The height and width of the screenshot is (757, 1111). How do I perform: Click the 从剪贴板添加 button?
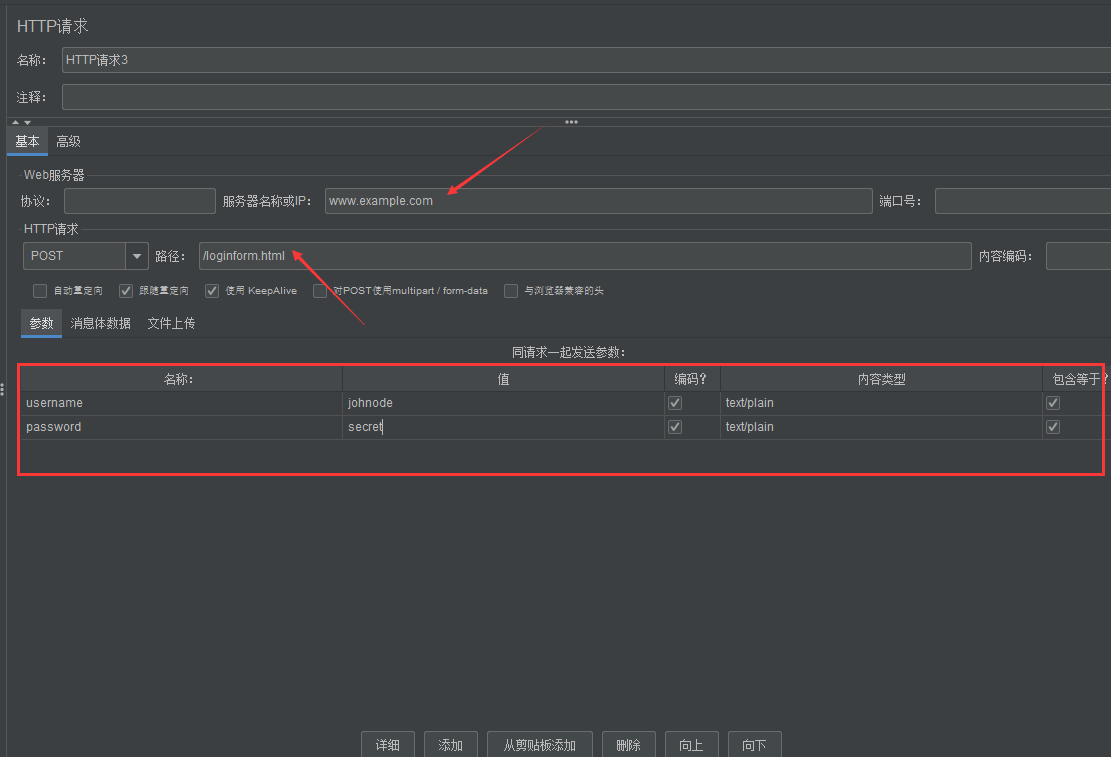540,745
